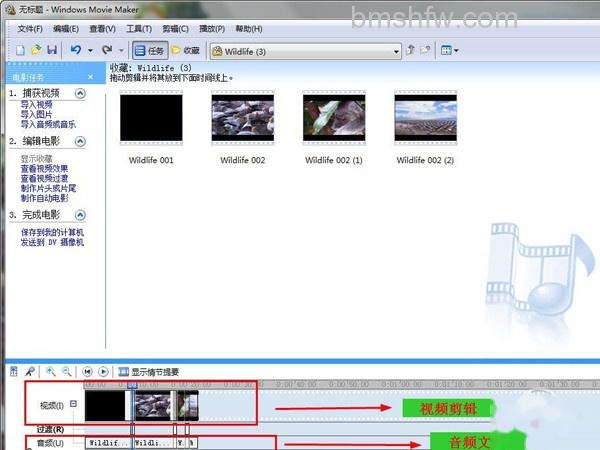Toggle the Collections (收藏) pane button
Image resolution: width=600 pixels, height=450 pixels.
click(186, 51)
